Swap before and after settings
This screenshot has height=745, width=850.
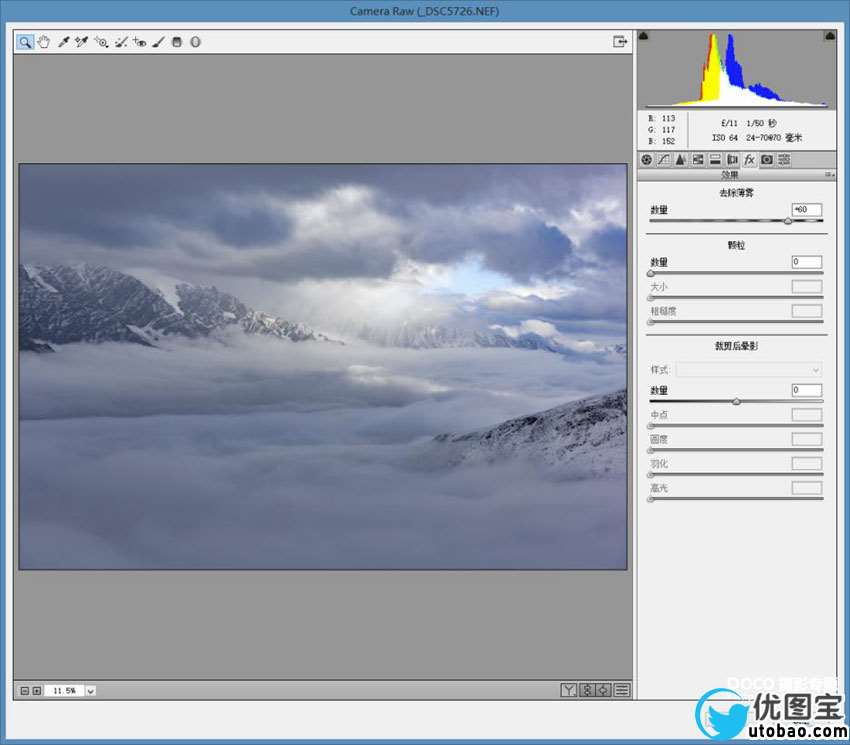pos(587,690)
